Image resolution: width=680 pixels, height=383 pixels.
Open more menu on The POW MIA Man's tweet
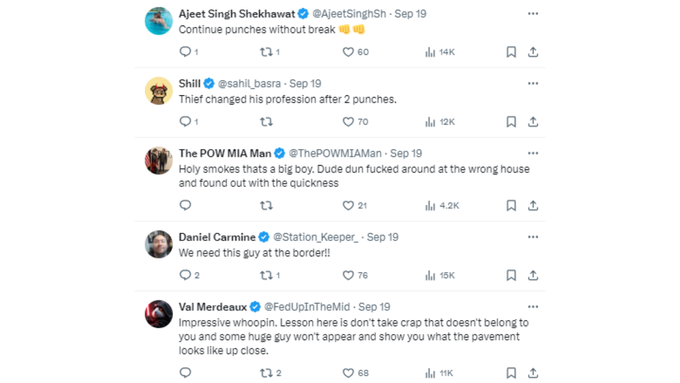(x=533, y=153)
